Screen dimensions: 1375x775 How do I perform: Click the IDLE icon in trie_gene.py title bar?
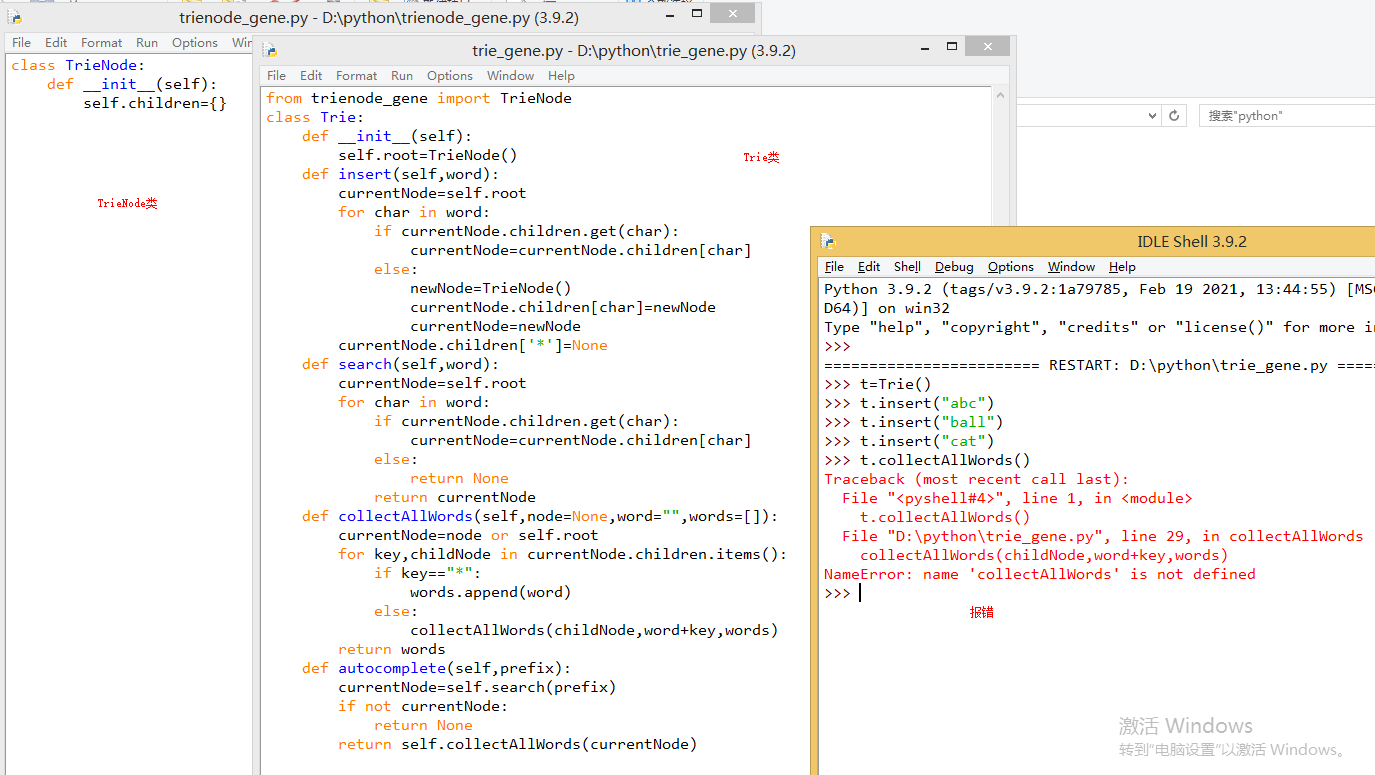coord(269,50)
